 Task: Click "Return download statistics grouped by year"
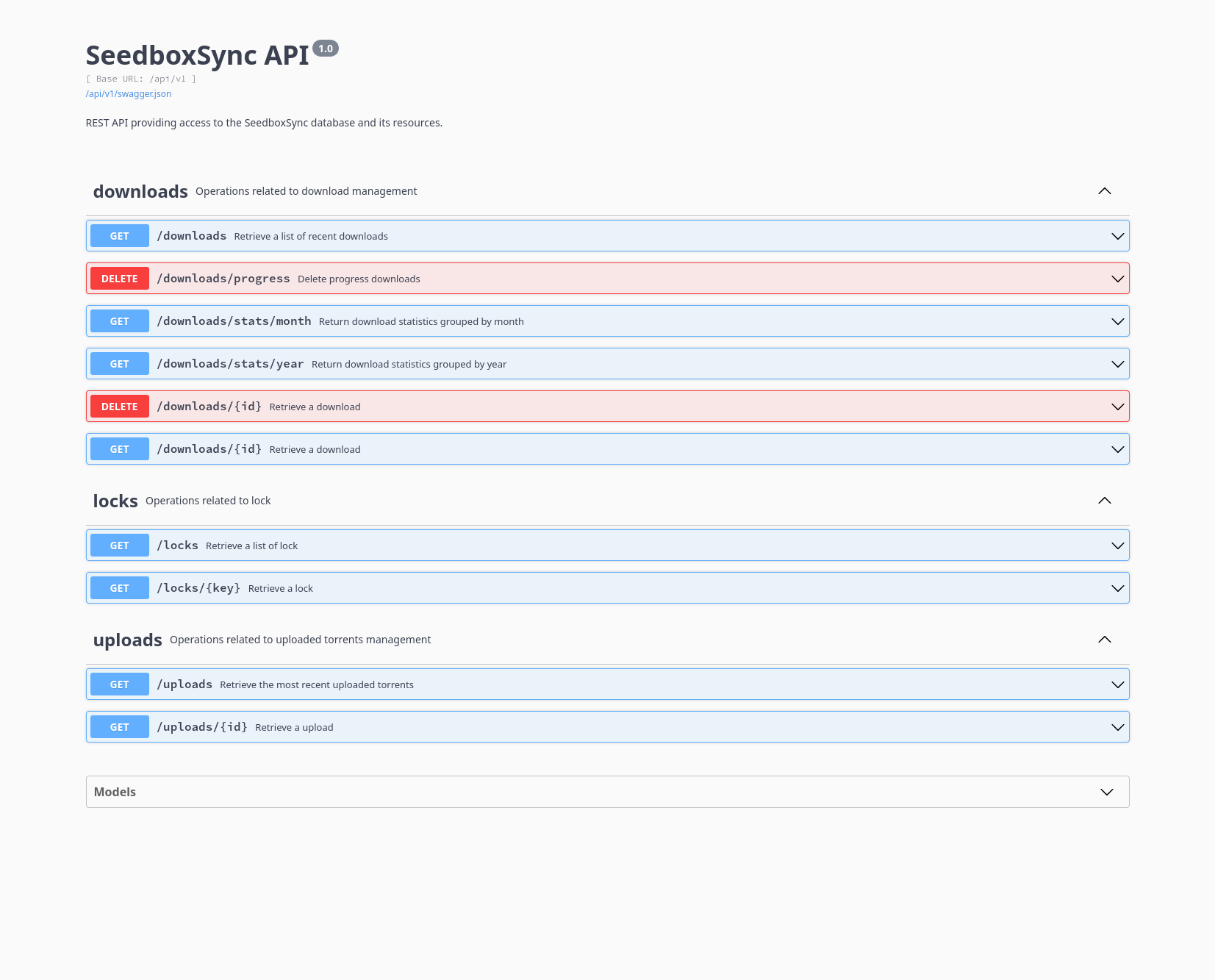tap(409, 364)
